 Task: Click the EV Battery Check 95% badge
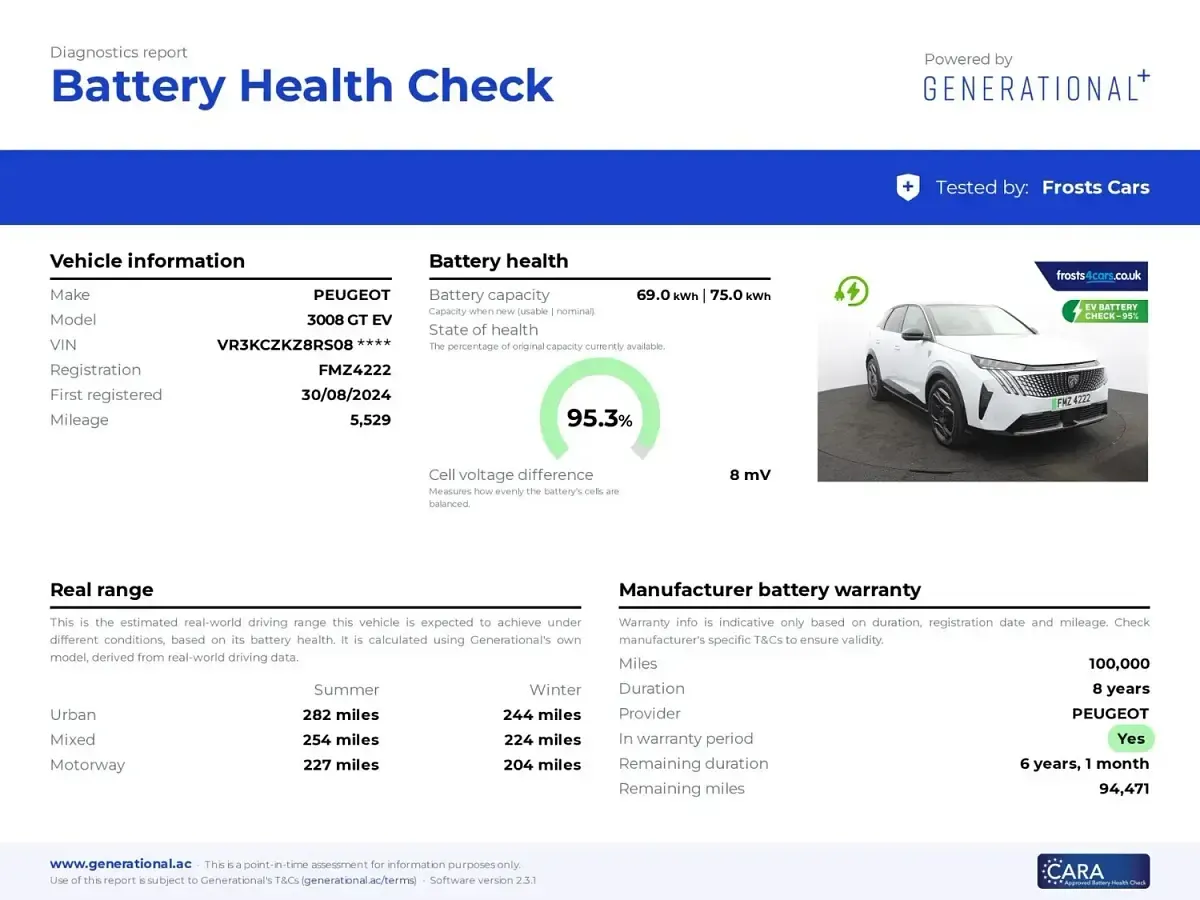point(1105,311)
